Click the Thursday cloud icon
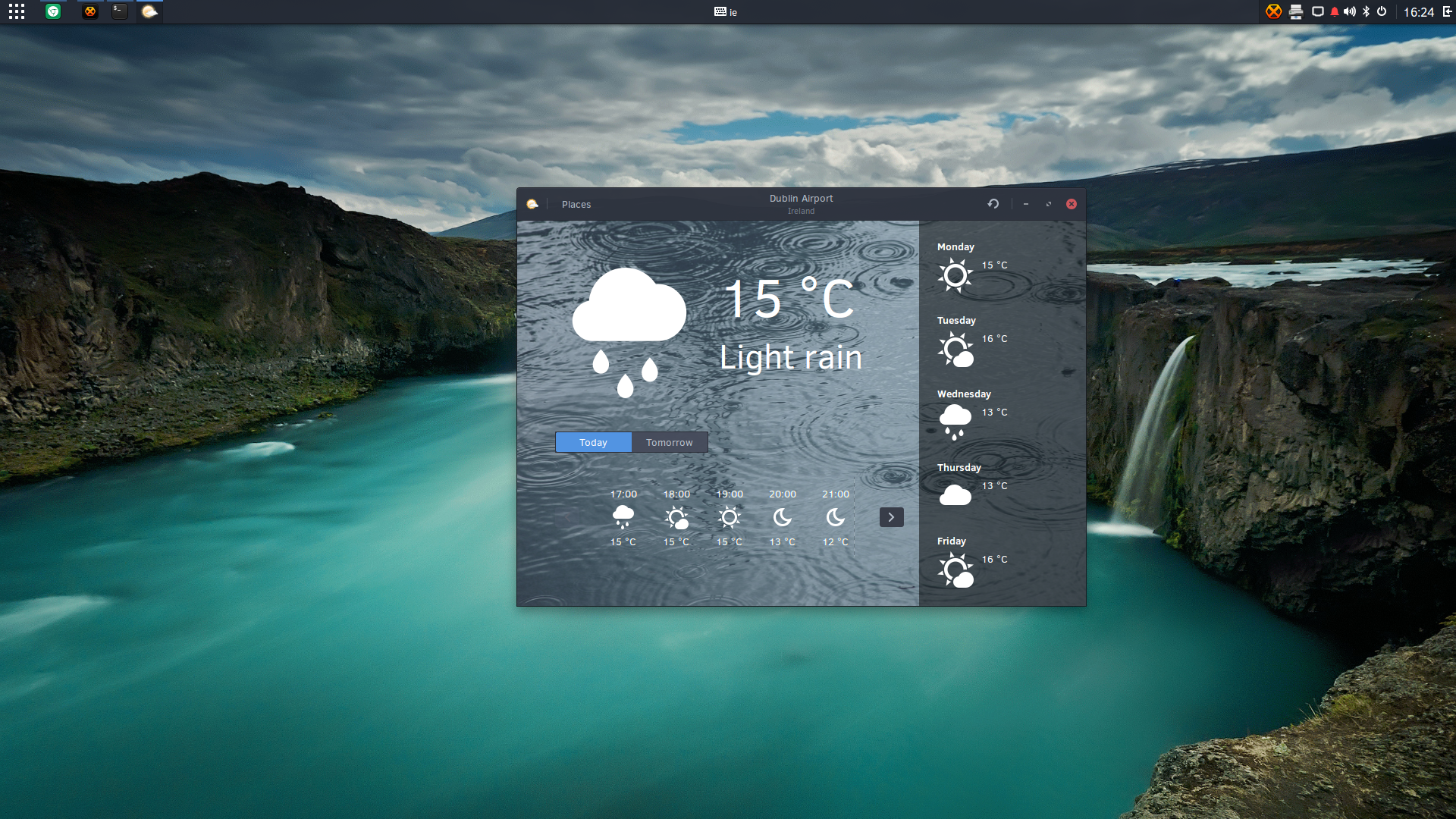 pos(955,495)
